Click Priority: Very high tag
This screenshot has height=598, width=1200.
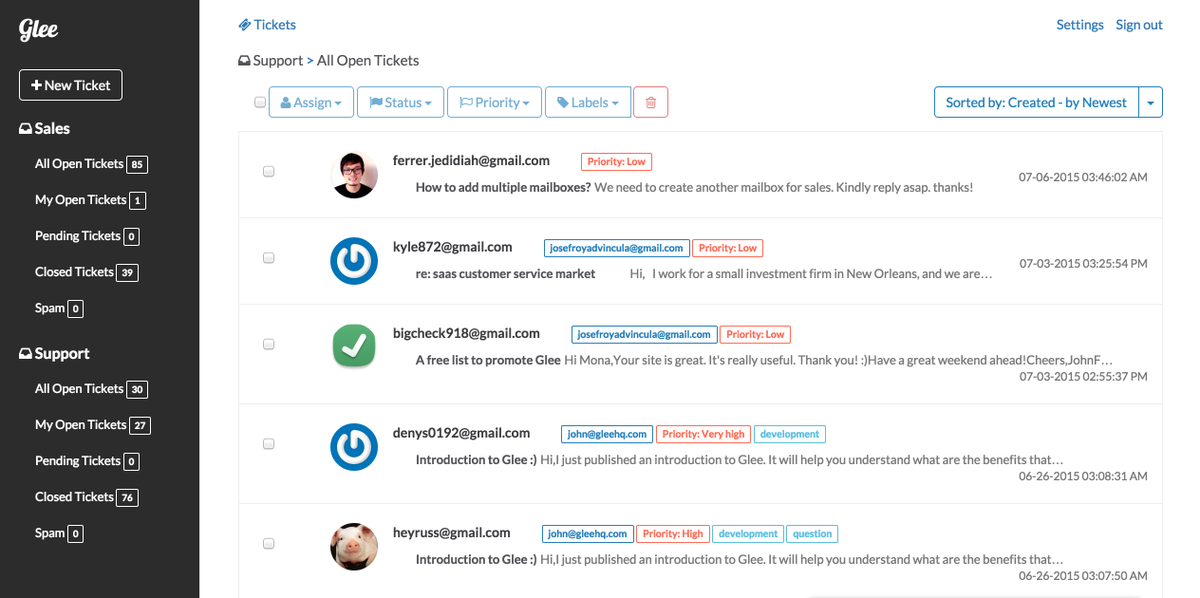(x=703, y=434)
